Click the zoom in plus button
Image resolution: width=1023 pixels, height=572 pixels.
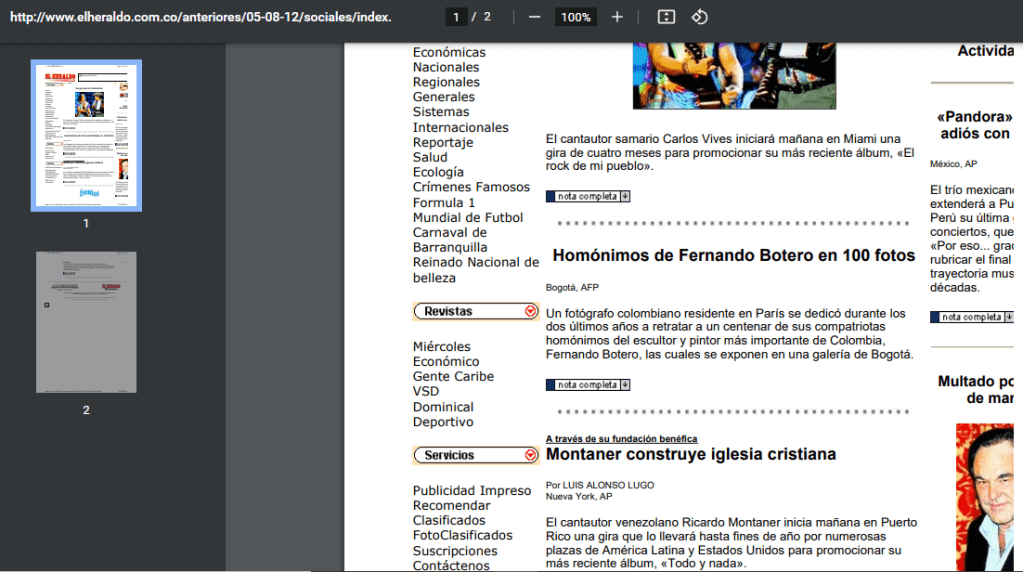[617, 17]
